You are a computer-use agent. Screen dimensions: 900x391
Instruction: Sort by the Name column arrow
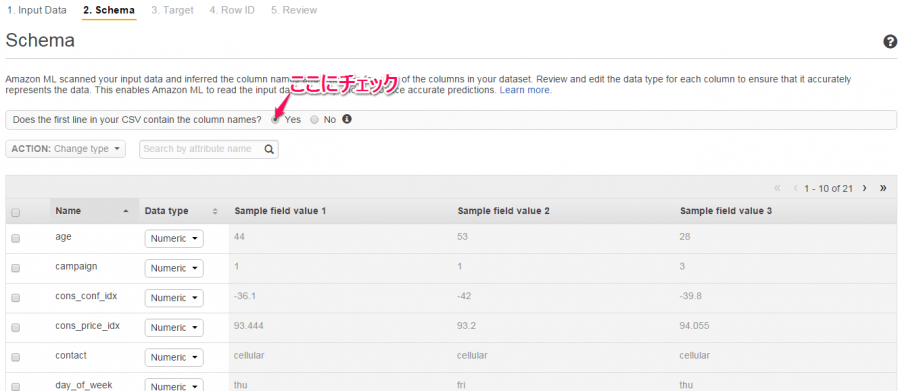(126, 211)
